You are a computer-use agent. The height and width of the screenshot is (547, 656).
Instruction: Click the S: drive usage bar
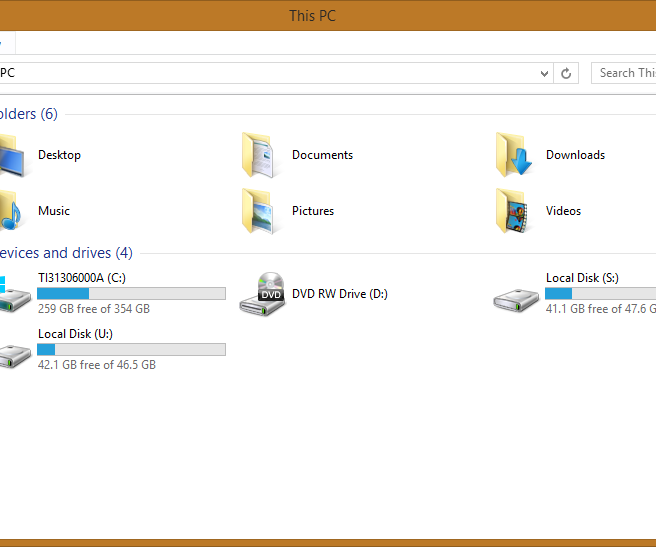[600, 293]
